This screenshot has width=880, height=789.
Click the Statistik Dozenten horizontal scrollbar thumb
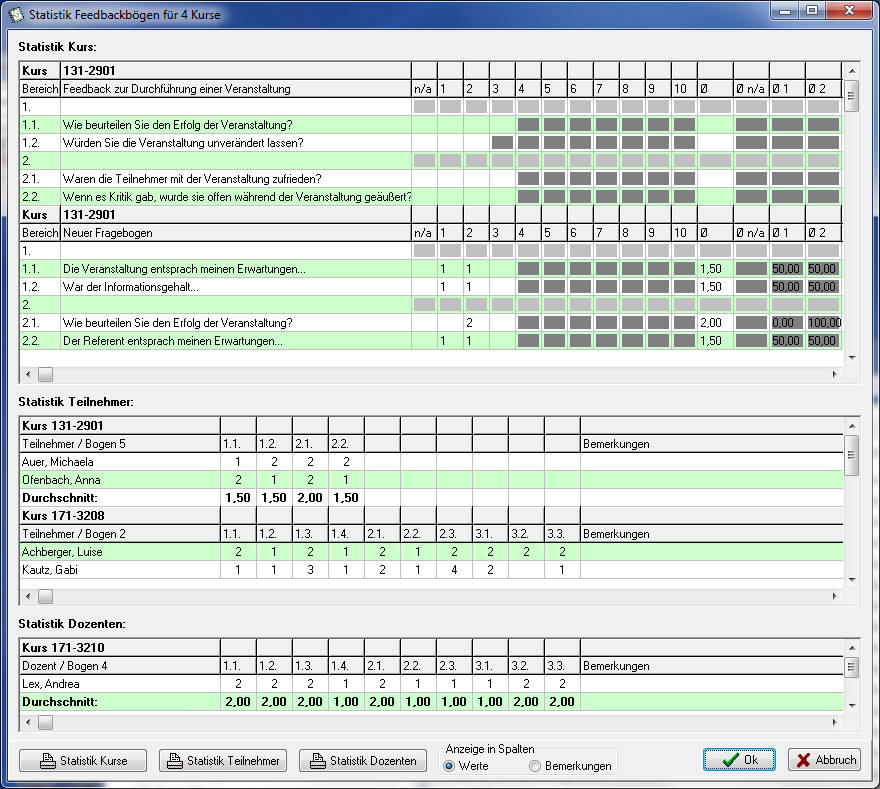(x=45, y=722)
